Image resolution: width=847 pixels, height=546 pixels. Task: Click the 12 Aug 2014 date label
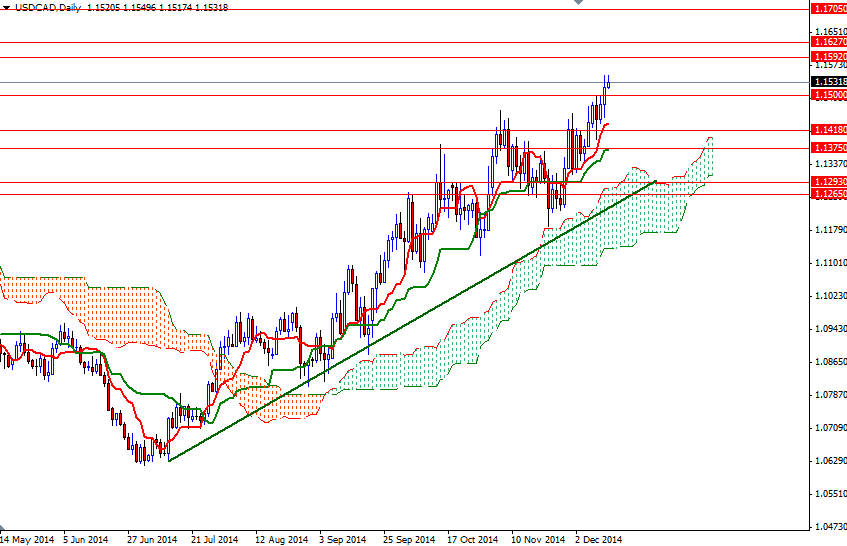click(x=281, y=540)
